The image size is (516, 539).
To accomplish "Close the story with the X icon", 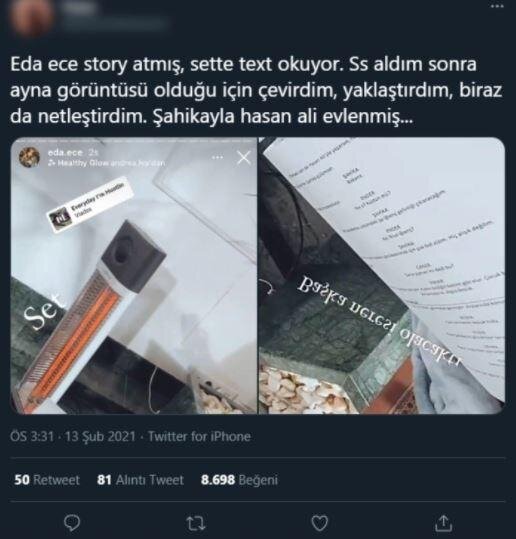I will click(x=244, y=158).
